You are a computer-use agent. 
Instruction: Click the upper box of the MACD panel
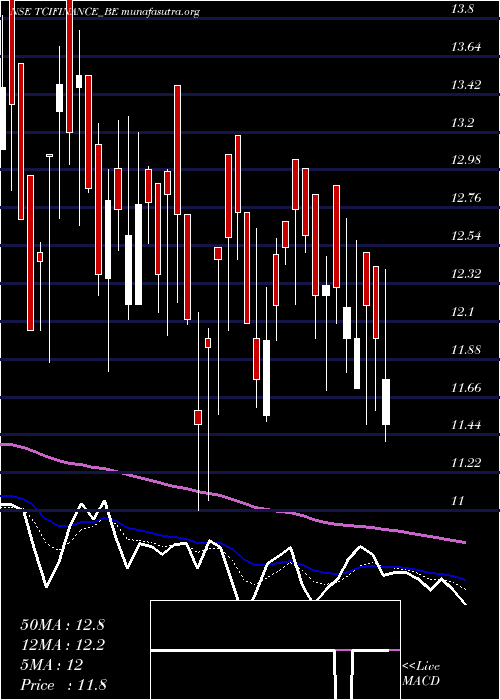[x=275, y=625]
